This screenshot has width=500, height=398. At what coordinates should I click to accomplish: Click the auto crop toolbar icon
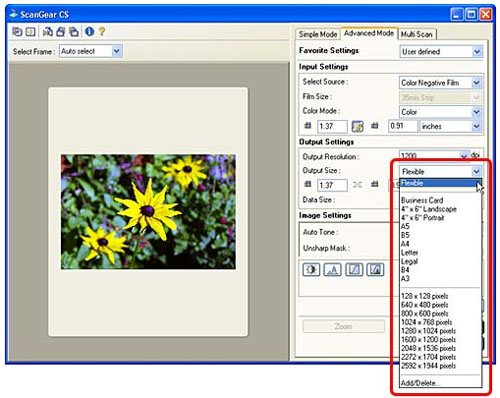click(x=17, y=32)
